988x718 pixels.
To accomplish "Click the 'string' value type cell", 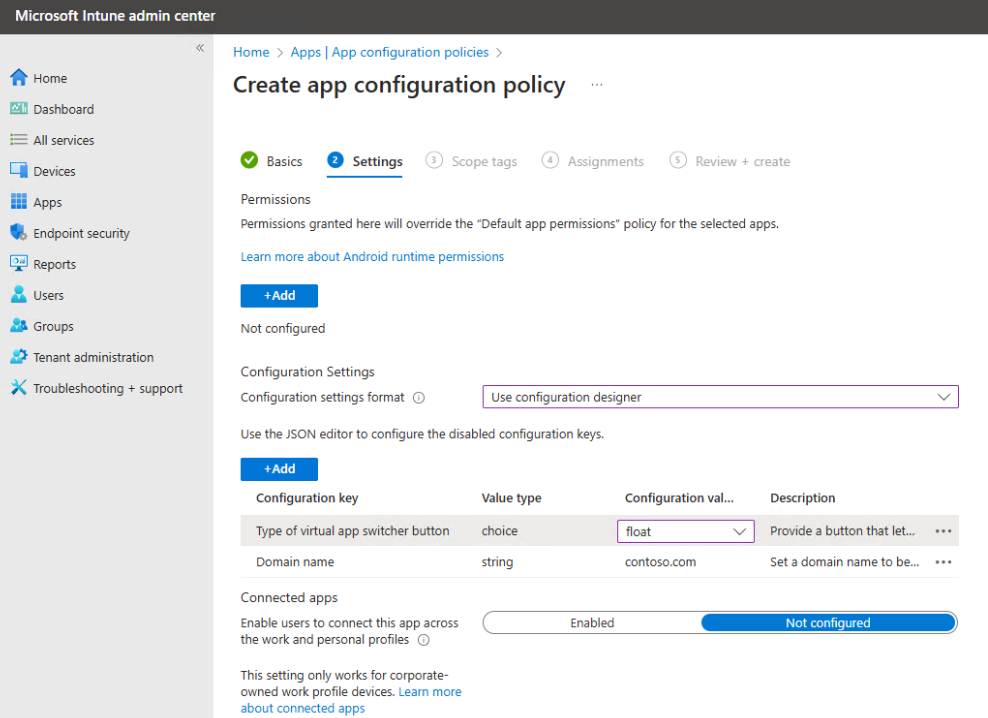I will [498, 562].
